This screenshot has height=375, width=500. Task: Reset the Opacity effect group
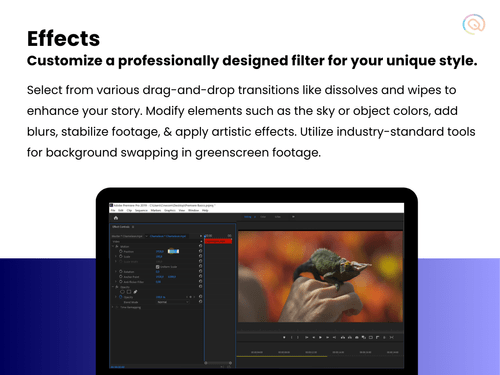[x=200, y=286]
